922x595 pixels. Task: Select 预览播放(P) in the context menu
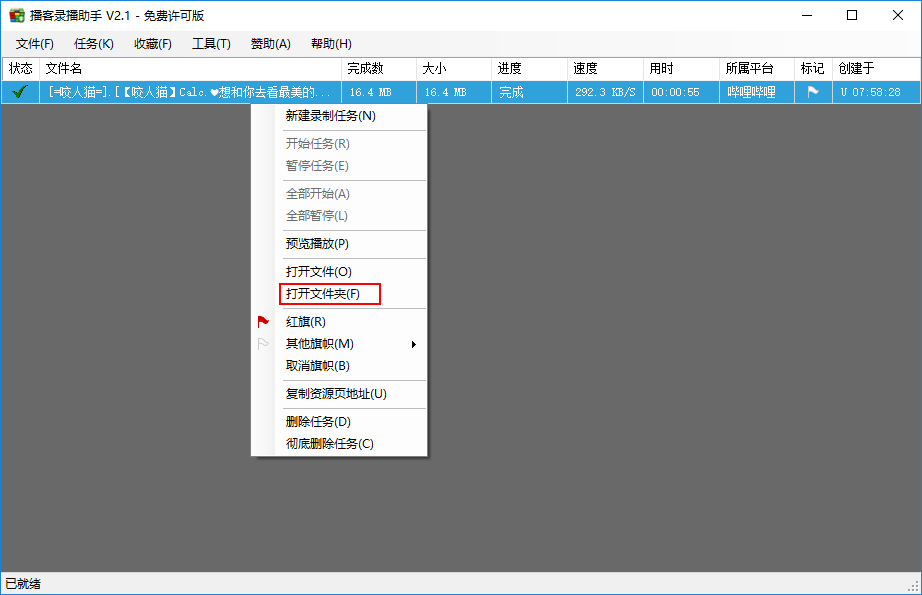317,244
